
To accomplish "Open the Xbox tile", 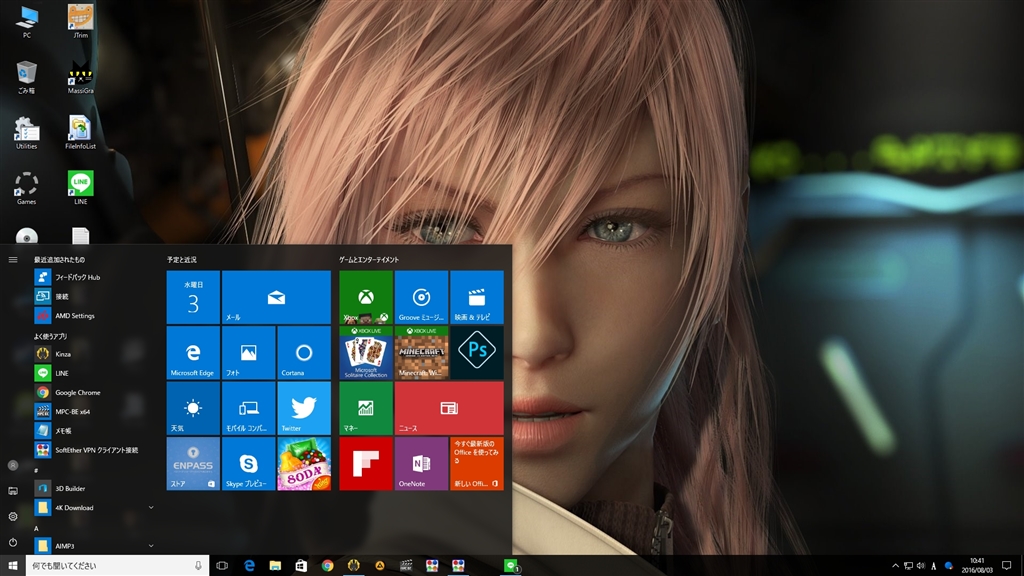I will [x=366, y=297].
